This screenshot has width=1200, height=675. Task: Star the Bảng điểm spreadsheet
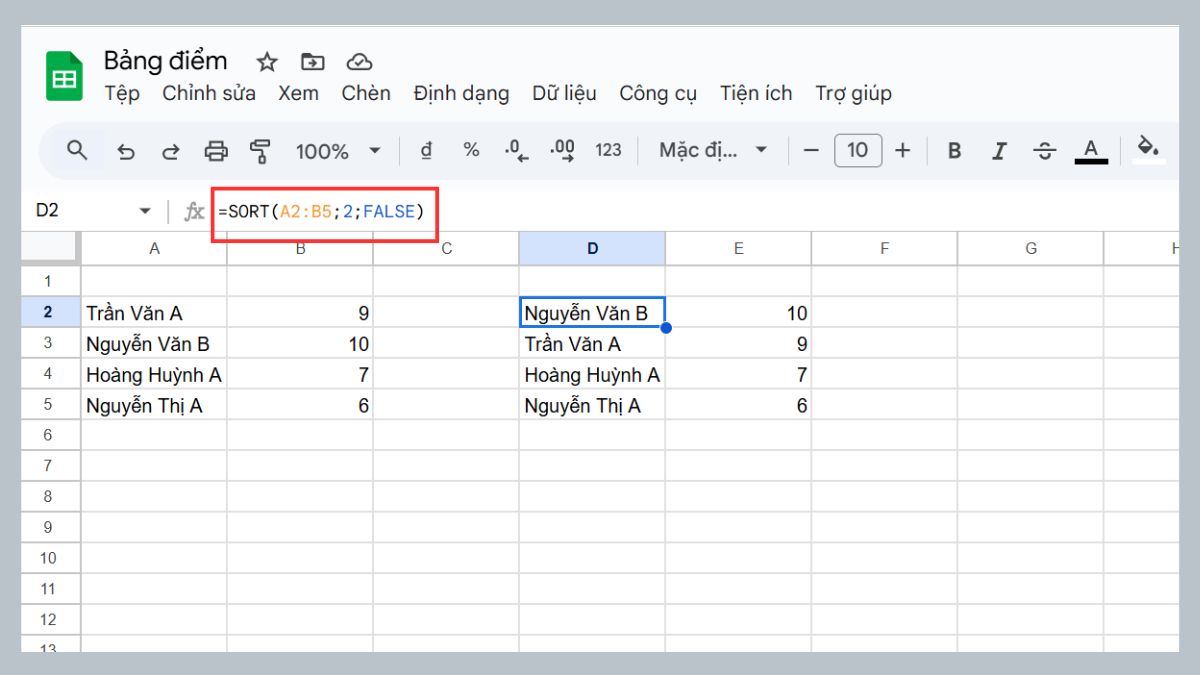click(x=266, y=62)
